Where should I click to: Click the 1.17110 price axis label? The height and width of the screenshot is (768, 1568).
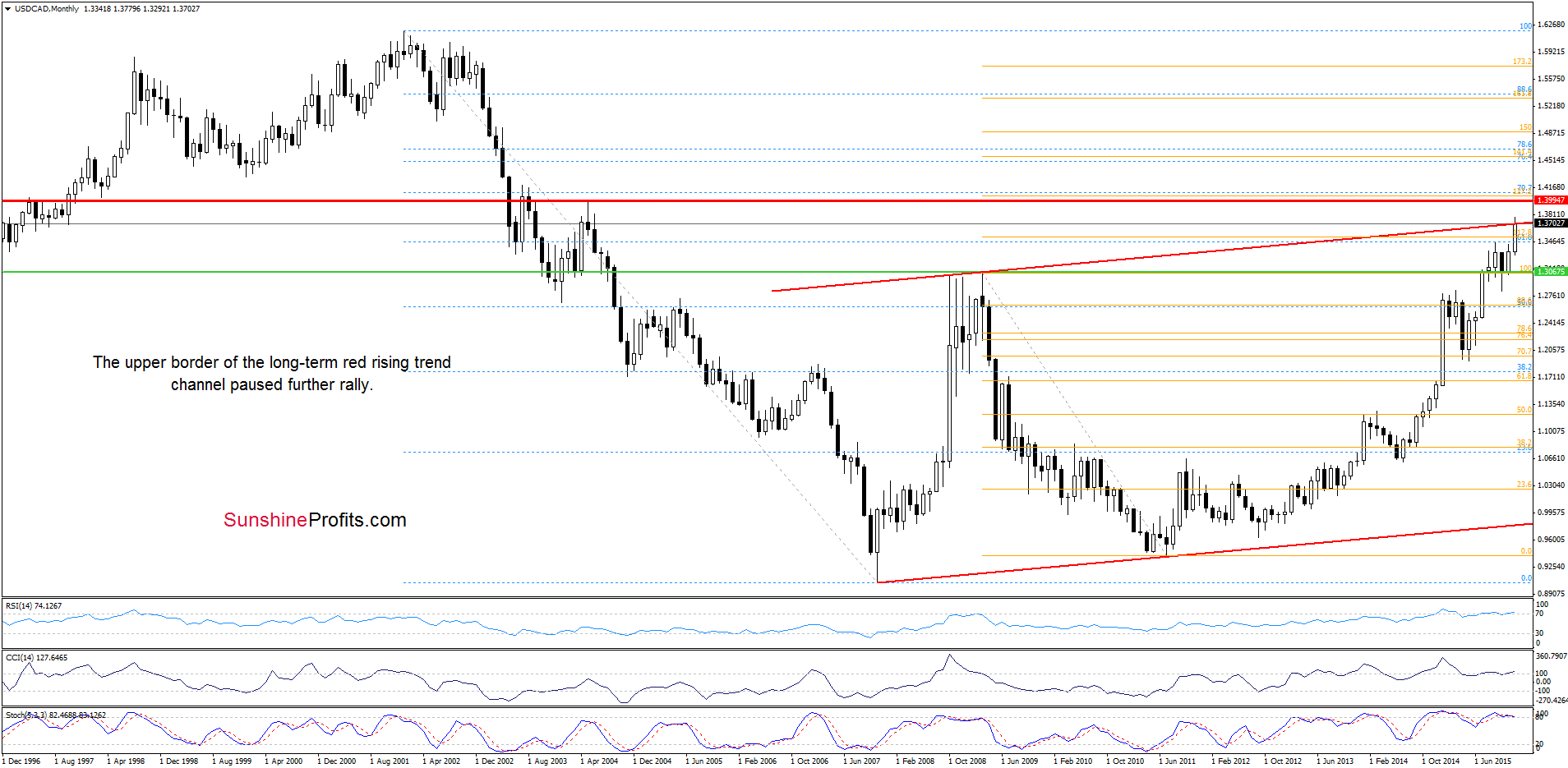pyautogui.click(x=1551, y=377)
